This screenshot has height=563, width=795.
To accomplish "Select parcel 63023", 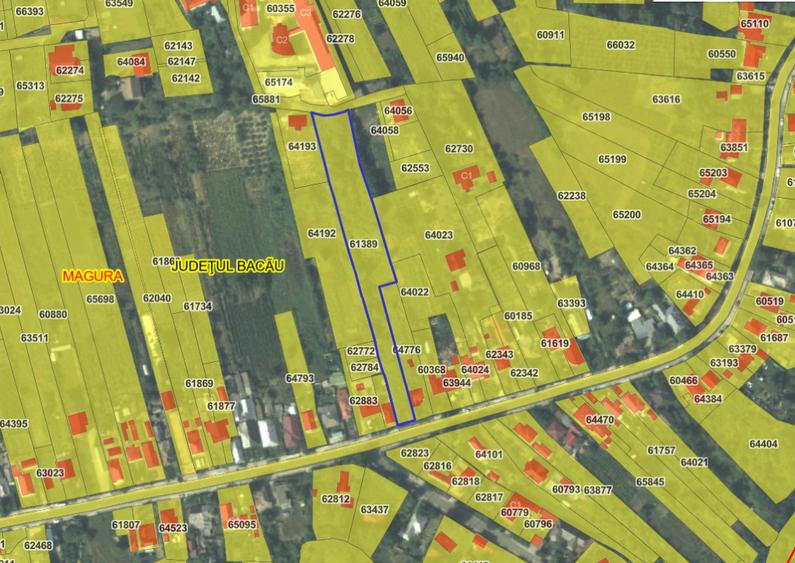I will (x=50, y=473).
